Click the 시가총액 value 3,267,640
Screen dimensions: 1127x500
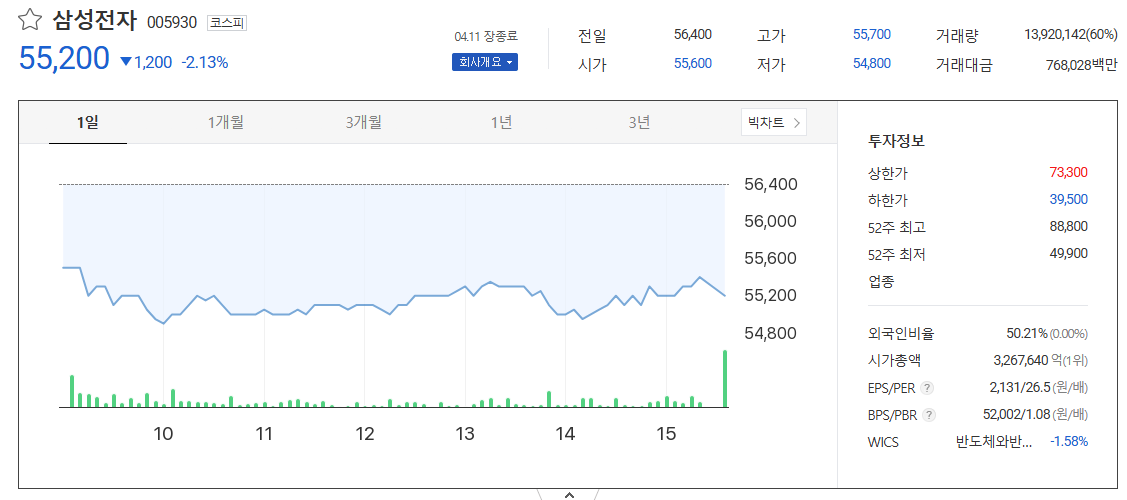pos(1023,361)
